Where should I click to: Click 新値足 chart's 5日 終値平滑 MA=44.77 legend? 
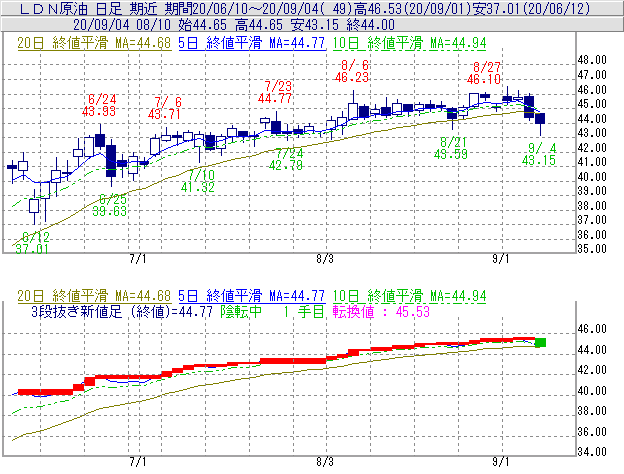point(252,296)
